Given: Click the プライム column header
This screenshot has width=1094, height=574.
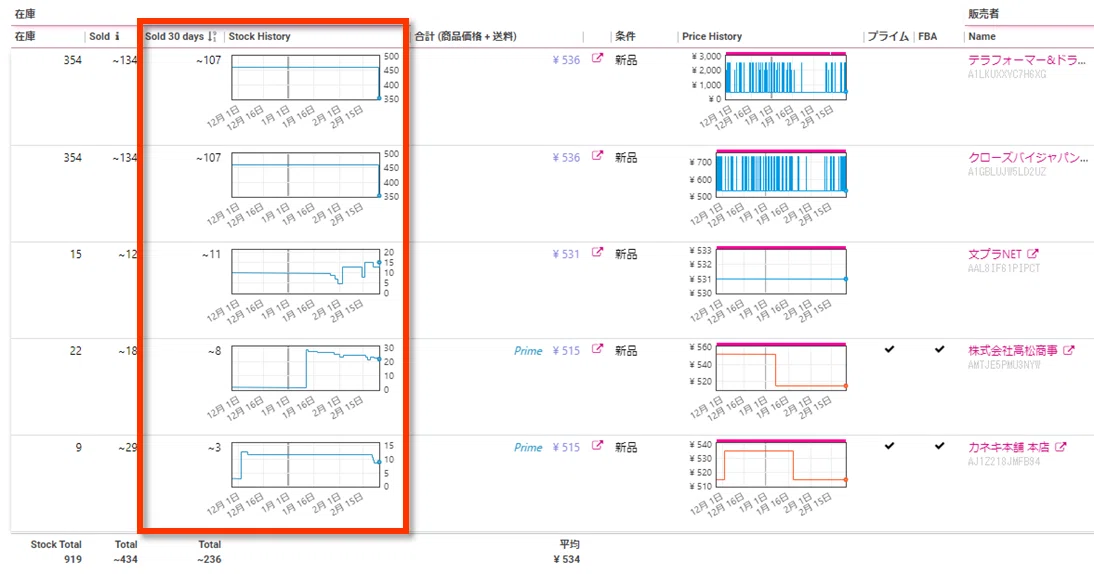Looking at the screenshot, I should pos(887,36).
